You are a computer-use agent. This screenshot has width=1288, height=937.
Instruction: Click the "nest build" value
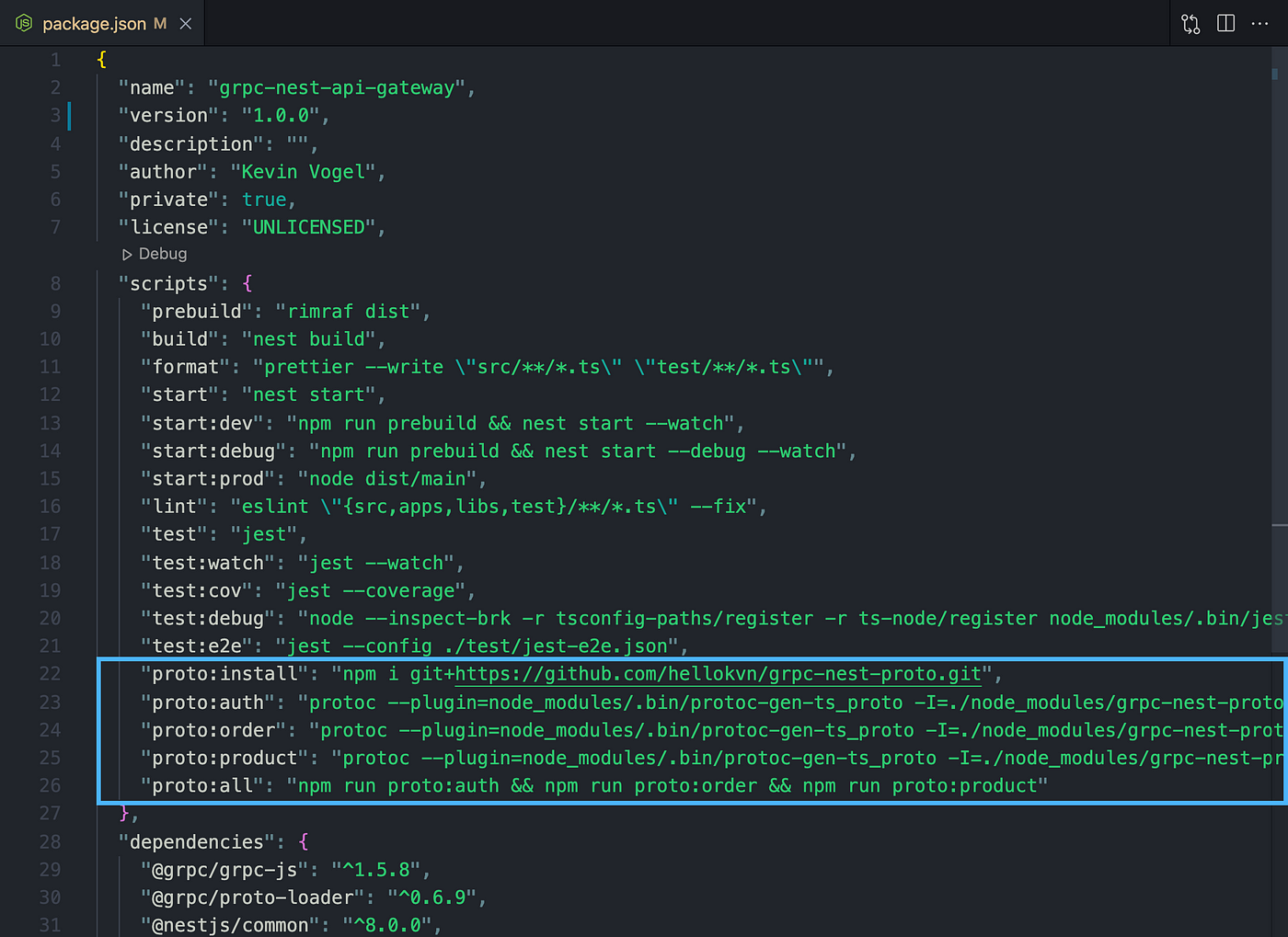point(309,338)
